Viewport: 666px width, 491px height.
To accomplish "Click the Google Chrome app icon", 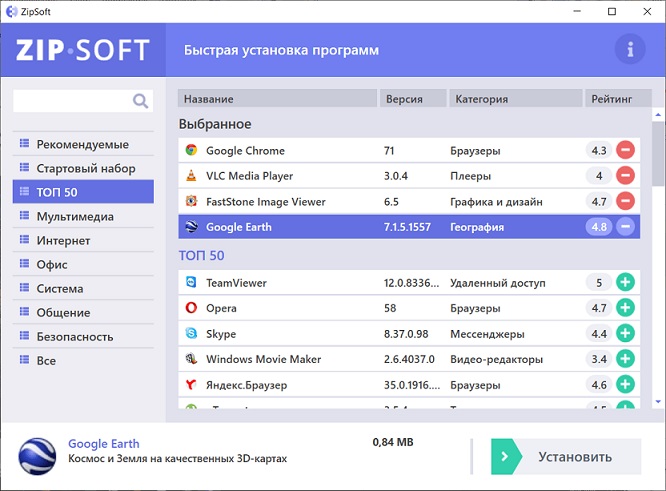I will [191, 150].
